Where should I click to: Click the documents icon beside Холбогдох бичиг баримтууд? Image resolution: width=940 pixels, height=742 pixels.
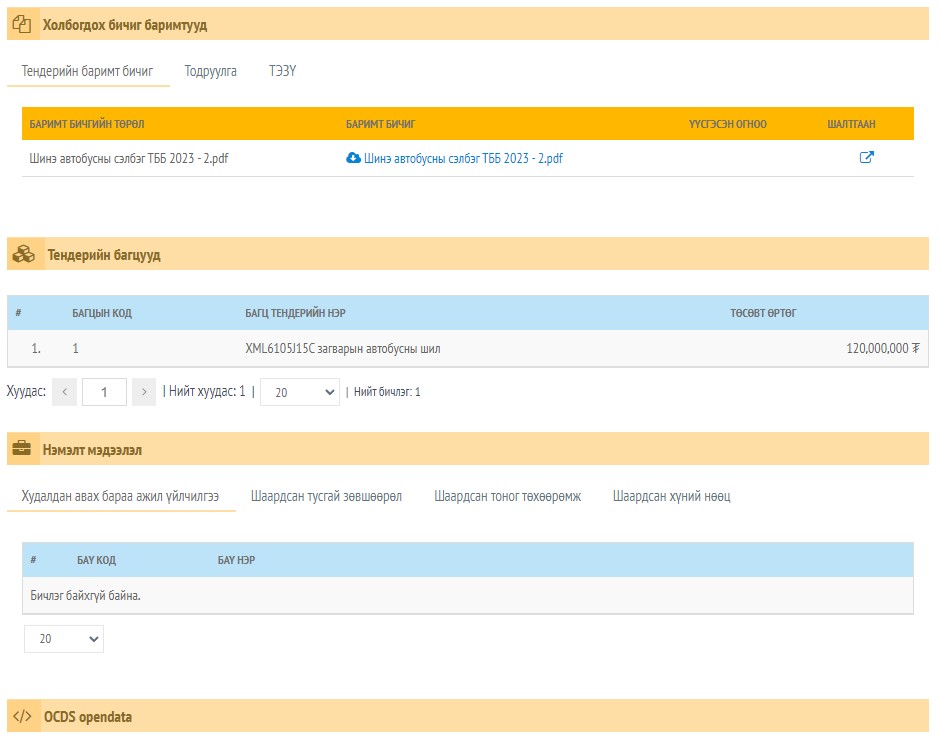pos(22,25)
